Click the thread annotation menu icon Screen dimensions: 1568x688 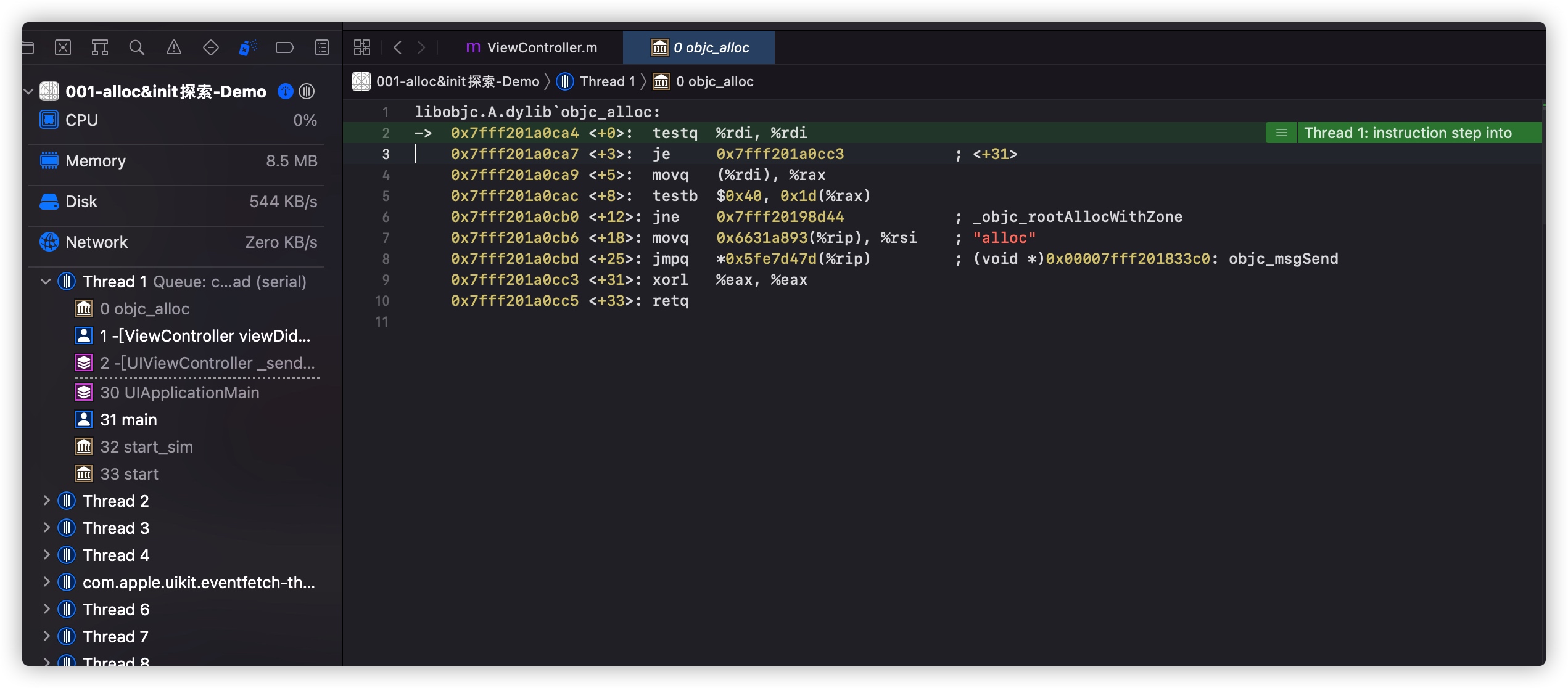click(1281, 133)
